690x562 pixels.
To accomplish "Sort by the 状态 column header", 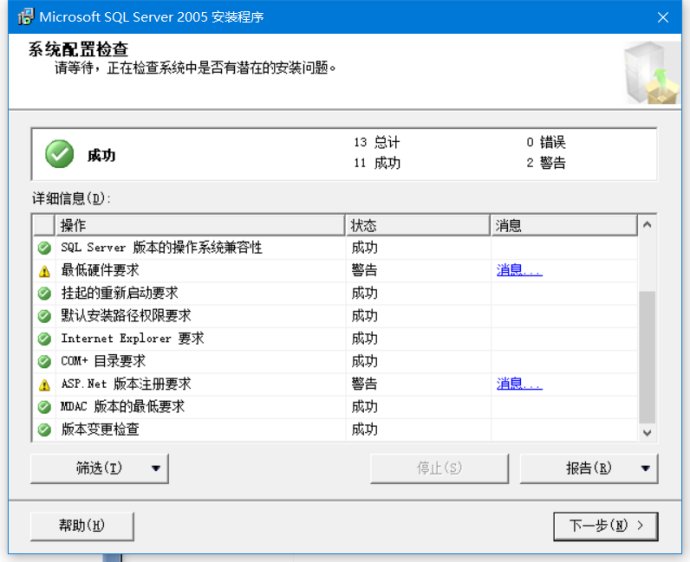I will click(x=418, y=225).
